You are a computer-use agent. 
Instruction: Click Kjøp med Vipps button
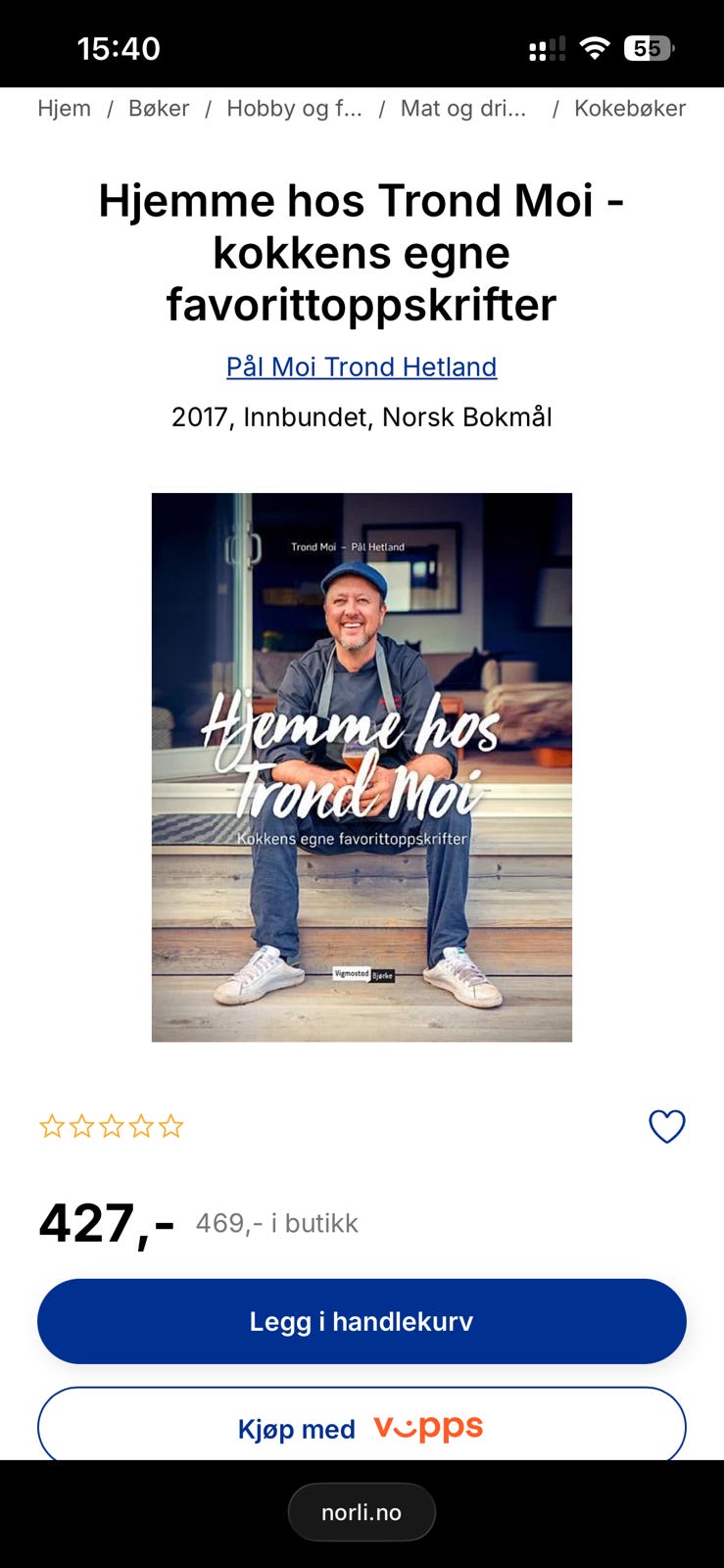click(x=362, y=1424)
